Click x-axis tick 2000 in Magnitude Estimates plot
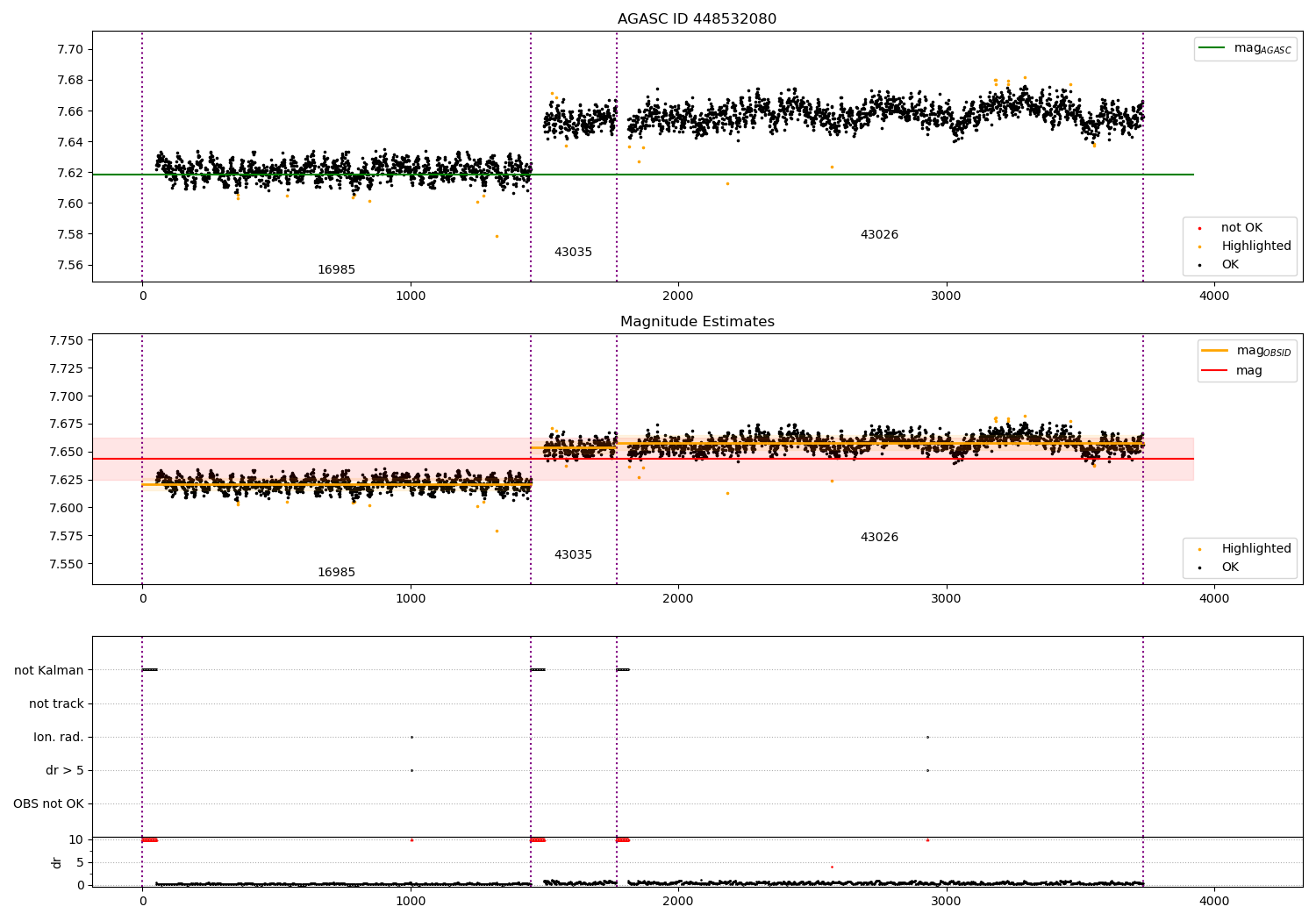The height and width of the screenshot is (921, 1316). point(678,599)
